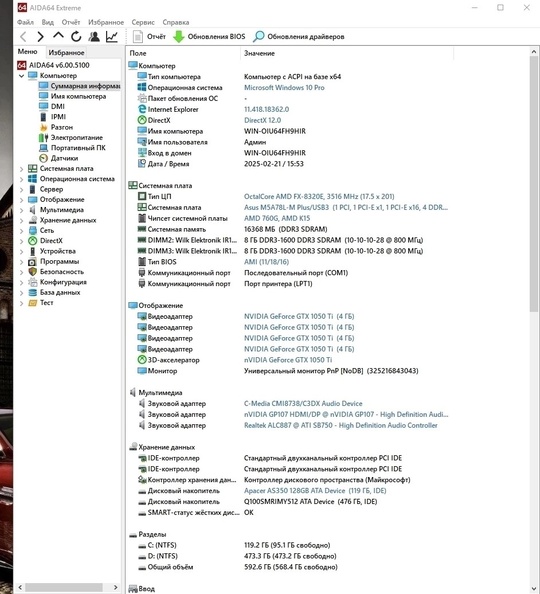This screenshot has height=594, width=540.
Task: Select Датчики in the sidebar tree
Action: click(x=64, y=158)
